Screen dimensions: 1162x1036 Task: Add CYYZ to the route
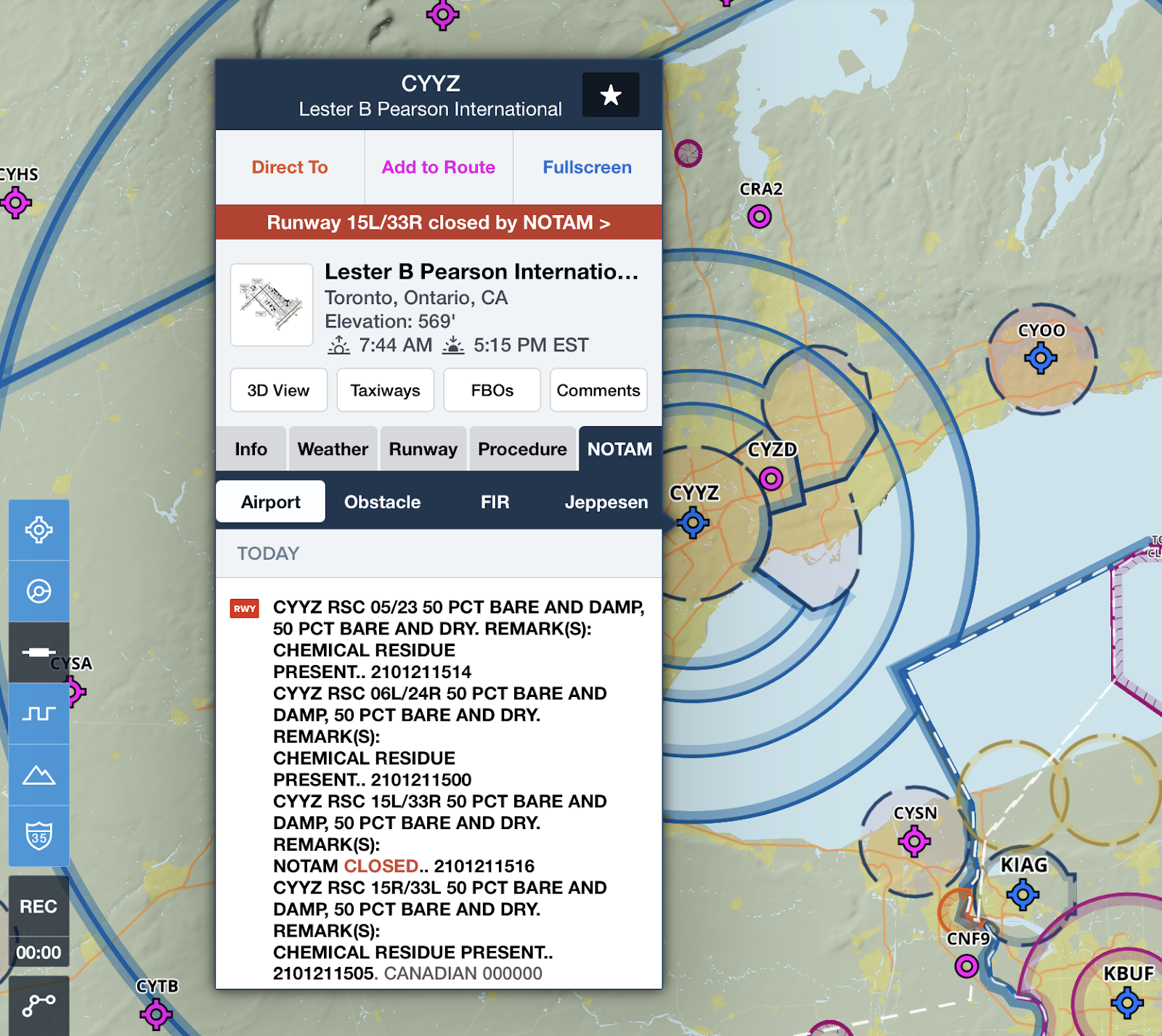[439, 167]
